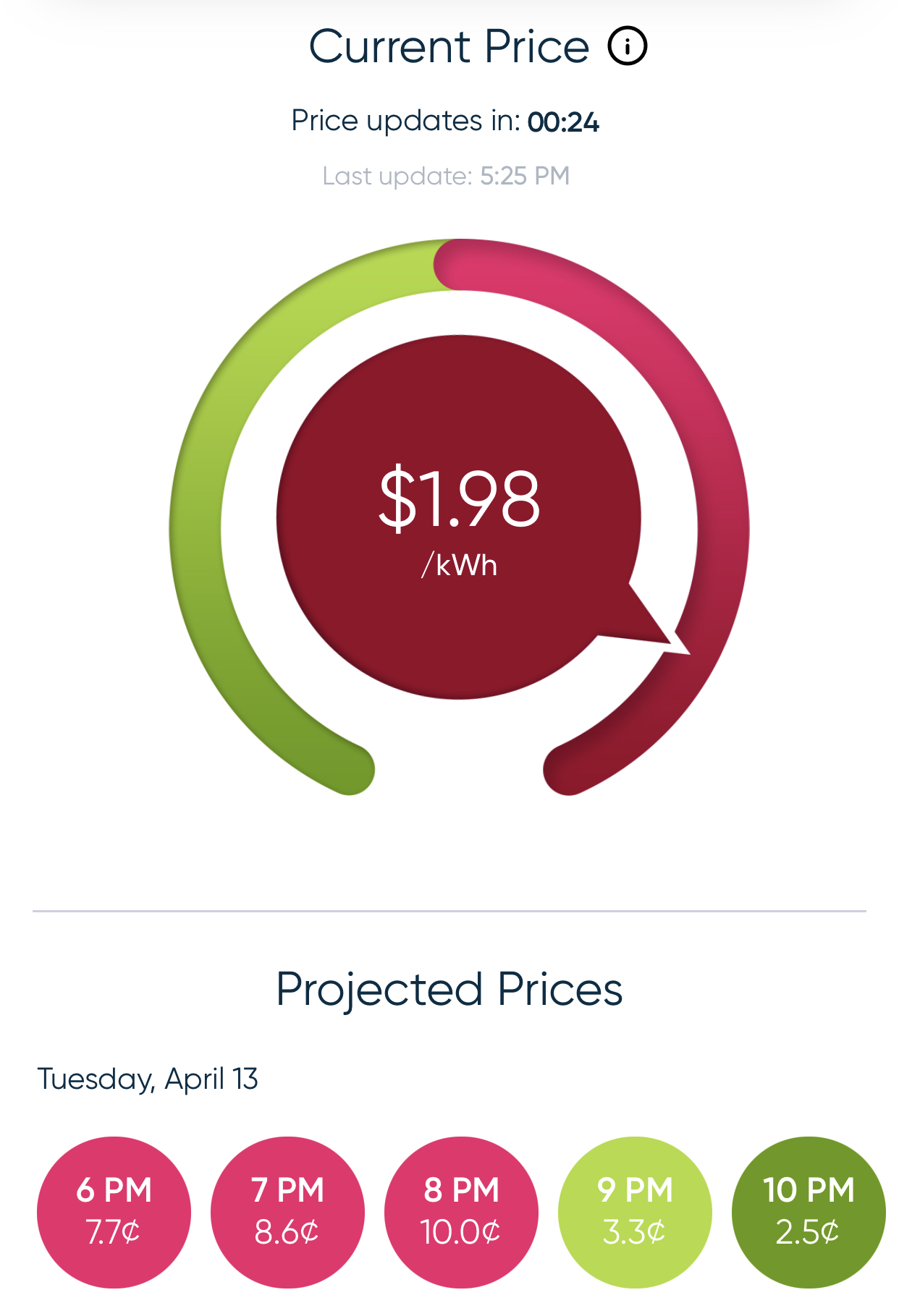The height and width of the screenshot is (1316, 899).
Task: Tap the info icon beside Current Price
Action: 627,46
